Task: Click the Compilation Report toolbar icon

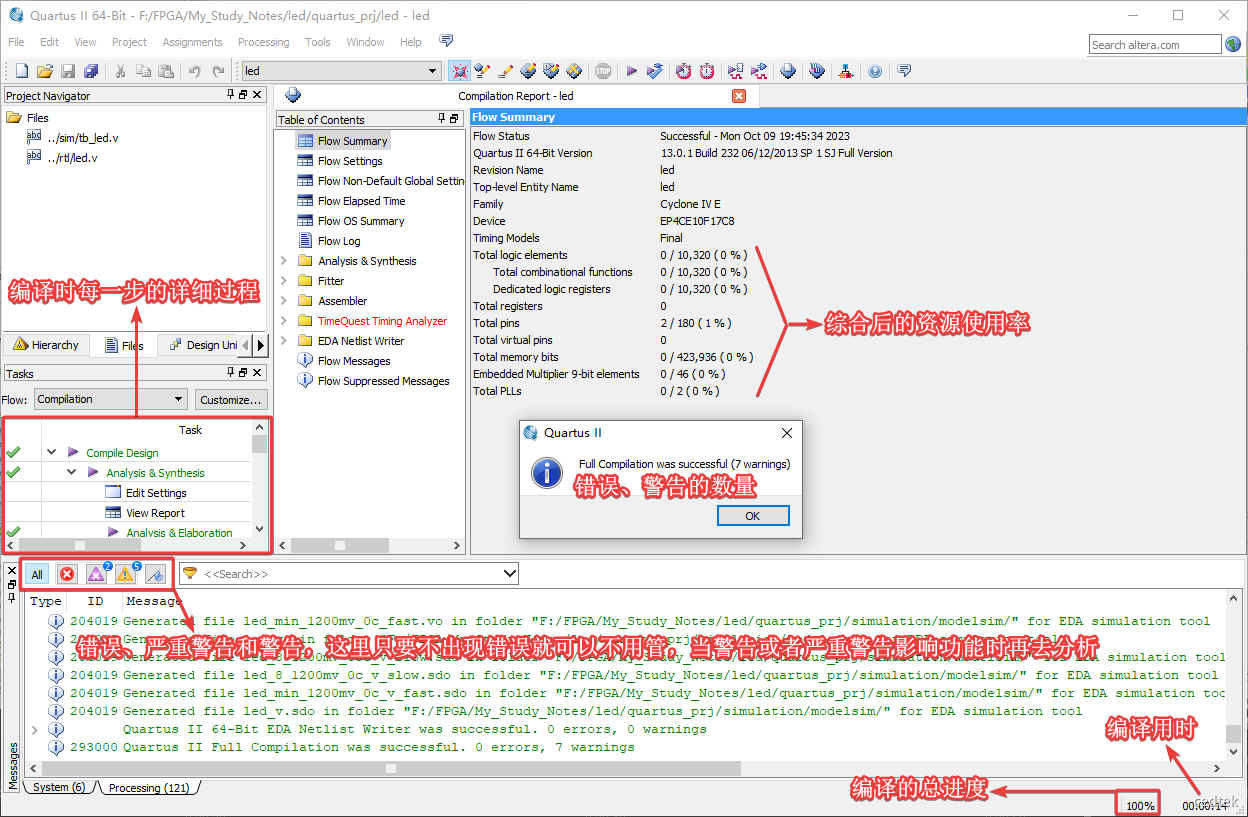Action: [x=789, y=71]
